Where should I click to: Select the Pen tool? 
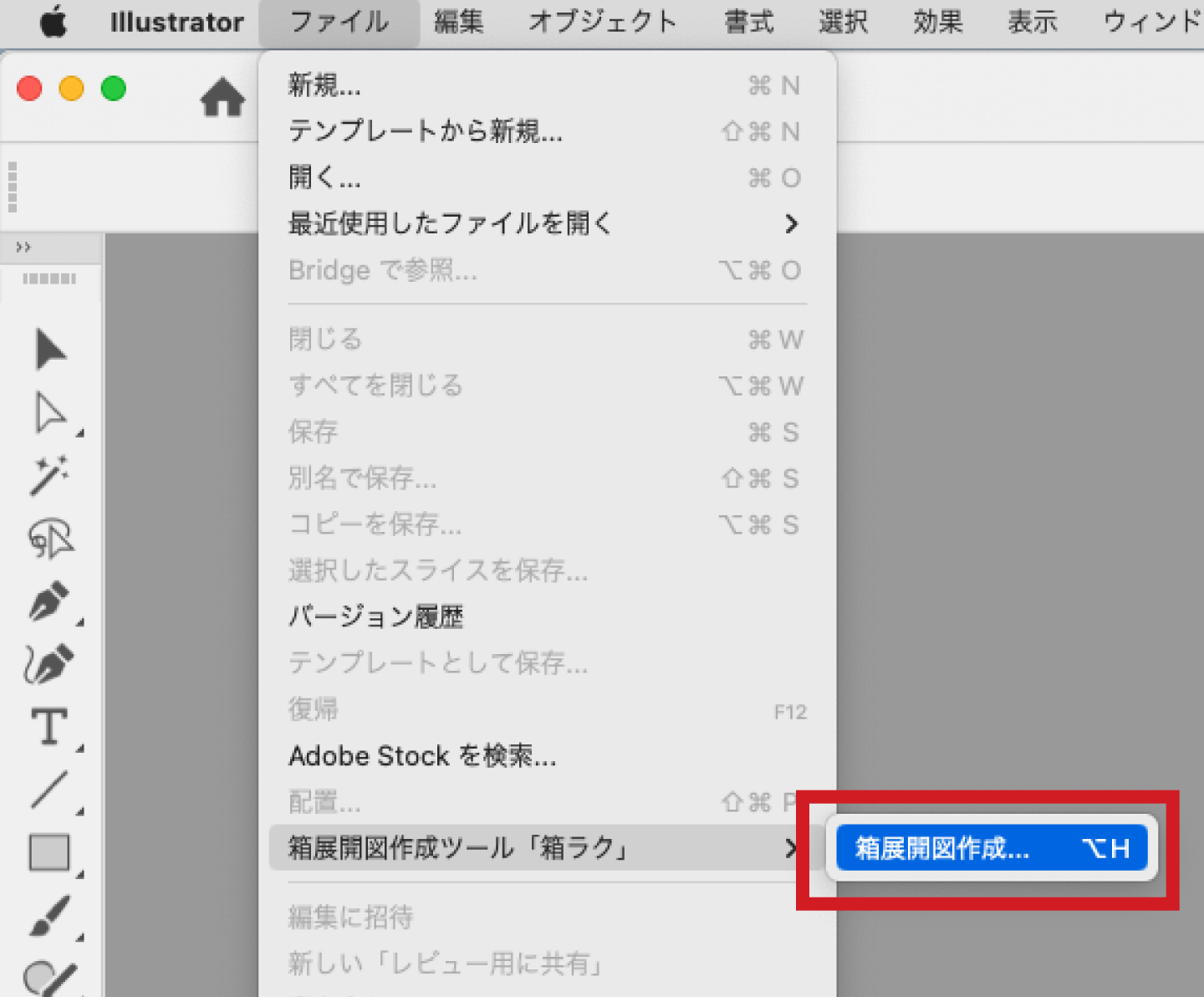(x=49, y=601)
